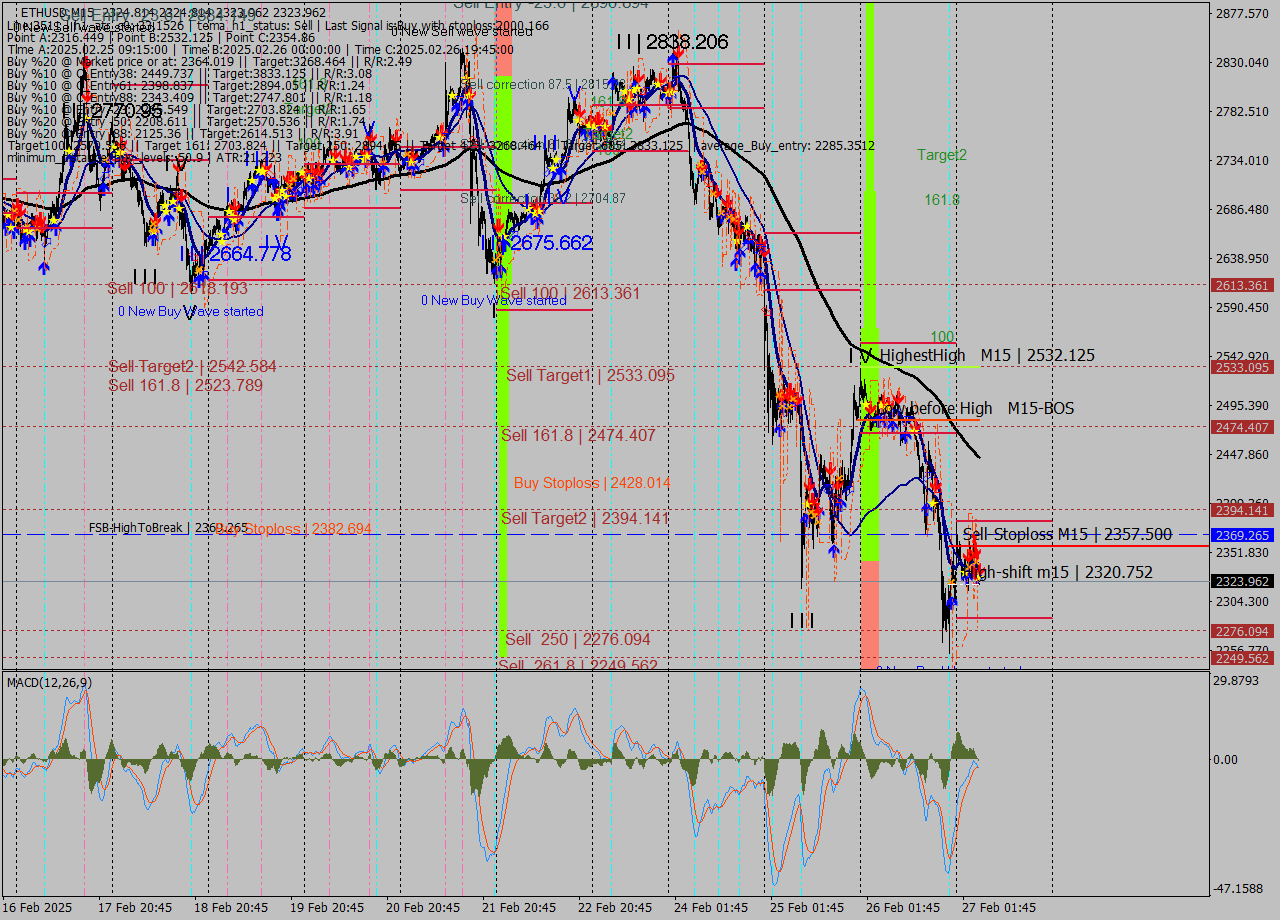1280x920 pixels.
Task: Select the current price tag 2323.962
Action: click(x=1241, y=581)
